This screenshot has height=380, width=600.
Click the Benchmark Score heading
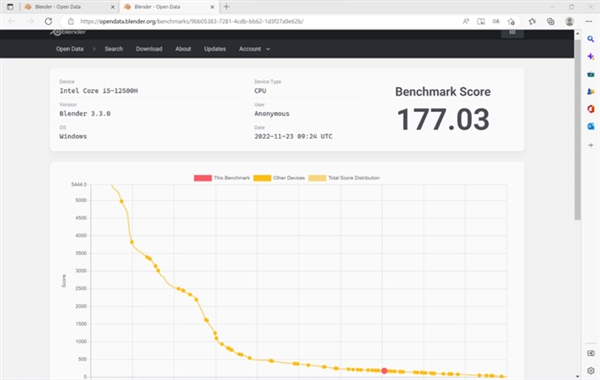(443, 92)
